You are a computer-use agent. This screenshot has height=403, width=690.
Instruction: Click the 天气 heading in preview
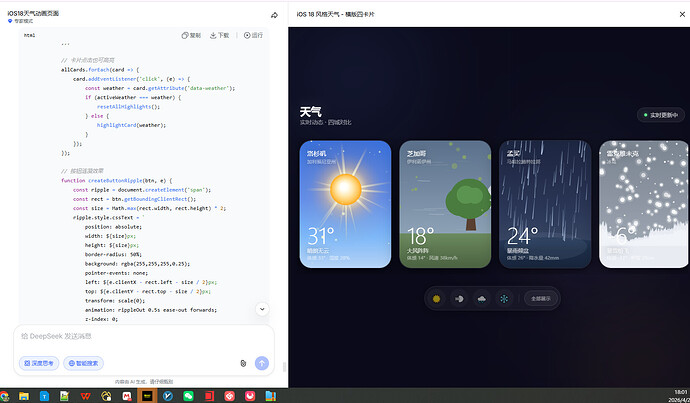pyautogui.click(x=311, y=111)
